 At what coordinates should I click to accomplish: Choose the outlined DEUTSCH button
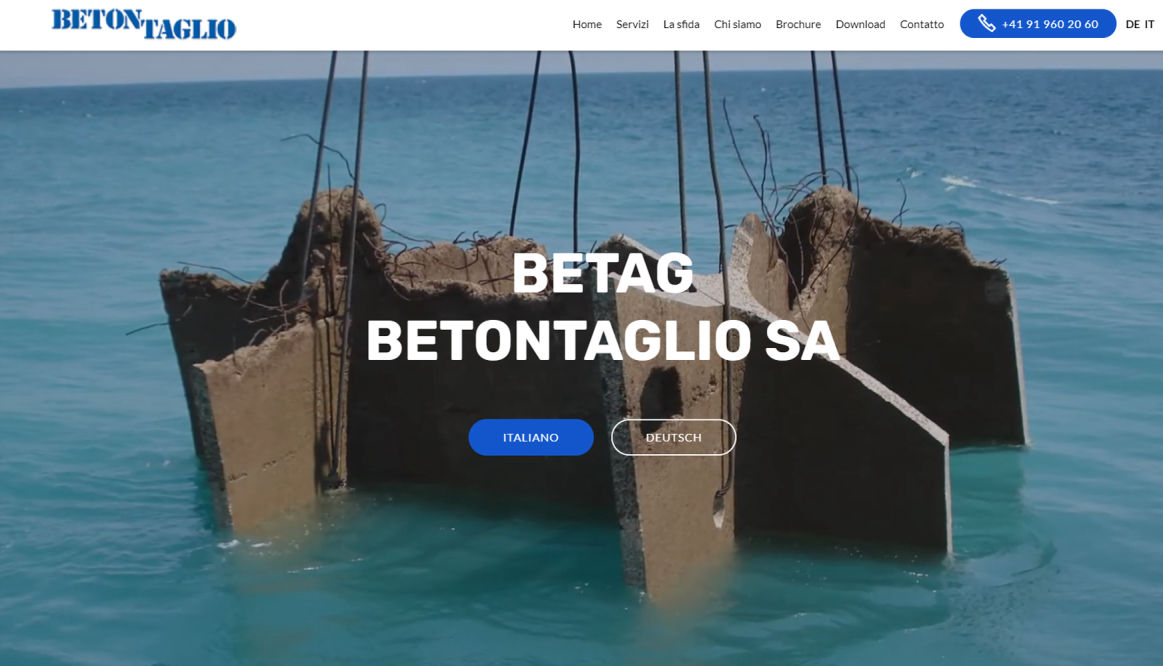pyautogui.click(x=673, y=438)
